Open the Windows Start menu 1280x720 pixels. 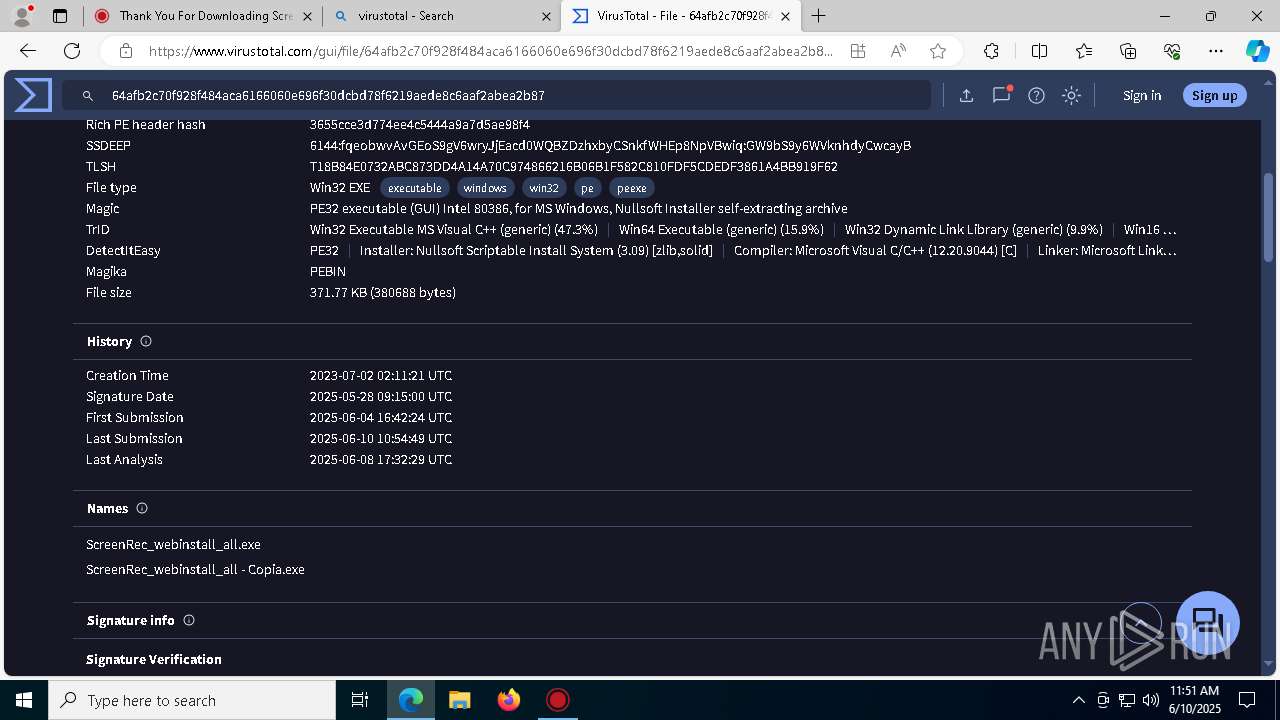24,700
